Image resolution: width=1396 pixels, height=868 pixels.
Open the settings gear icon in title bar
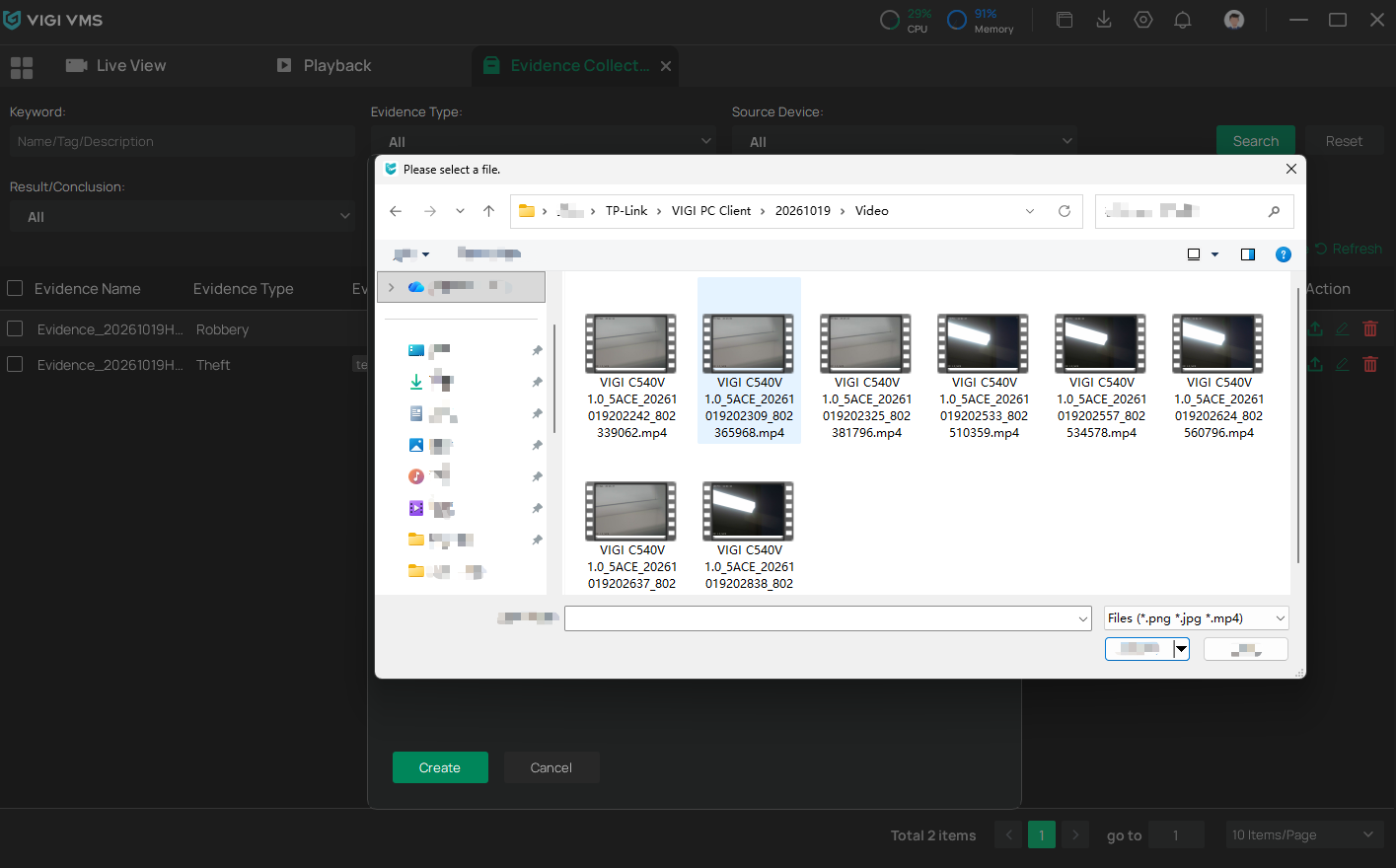coord(1143,20)
